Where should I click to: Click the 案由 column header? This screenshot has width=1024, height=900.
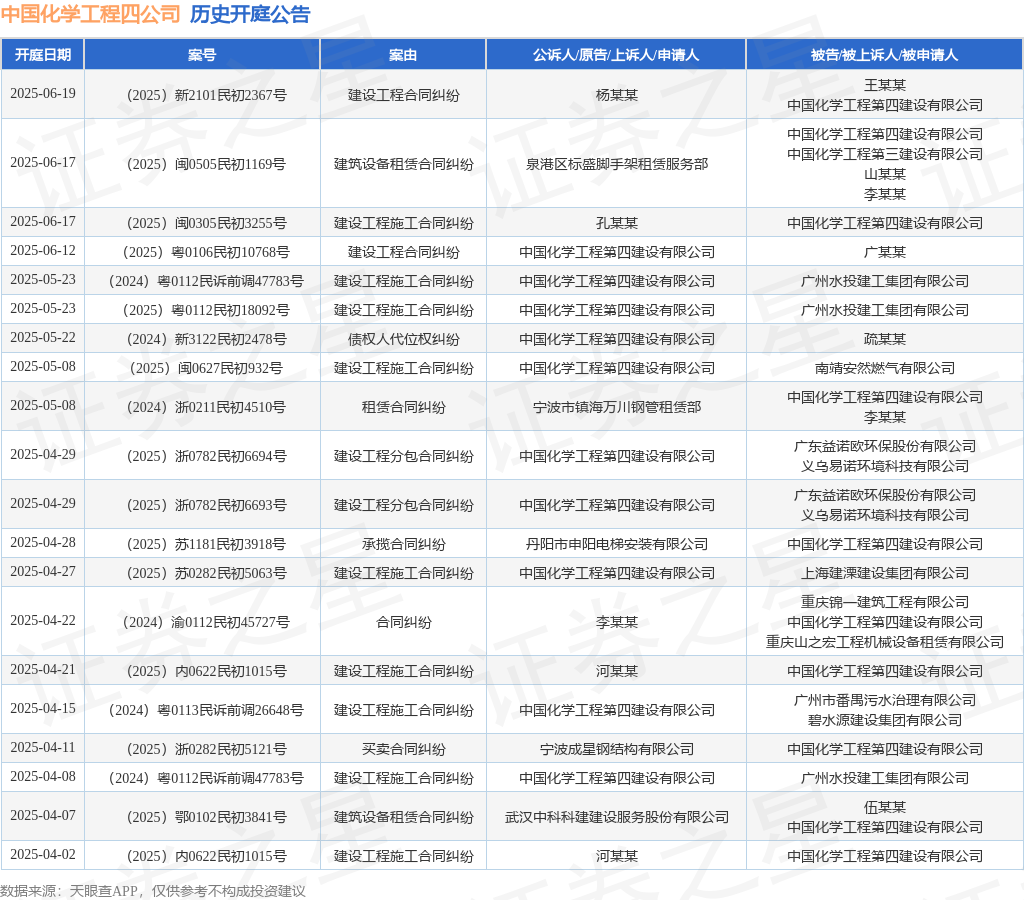click(403, 55)
